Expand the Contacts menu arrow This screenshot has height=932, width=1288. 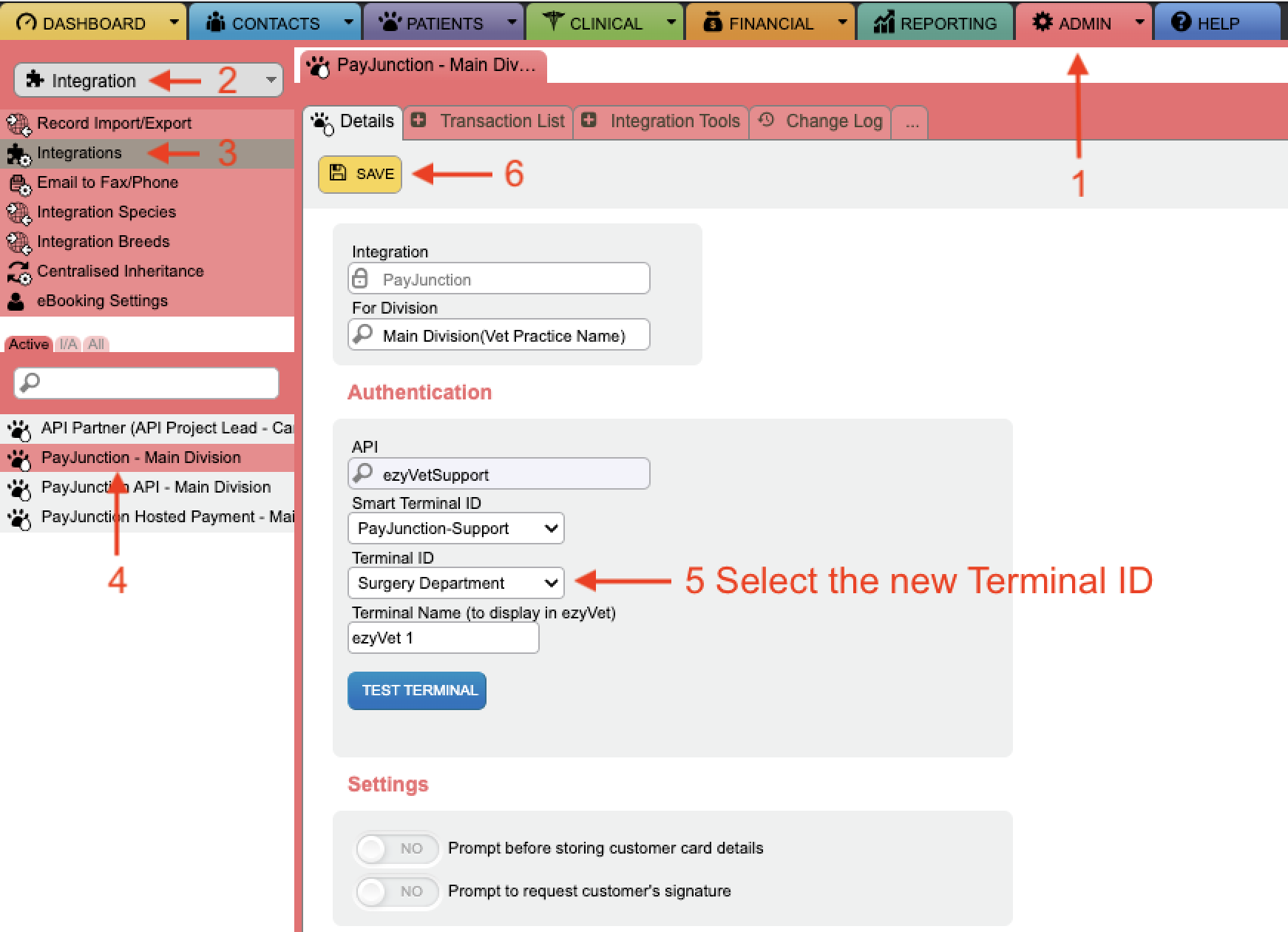pyautogui.click(x=348, y=22)
